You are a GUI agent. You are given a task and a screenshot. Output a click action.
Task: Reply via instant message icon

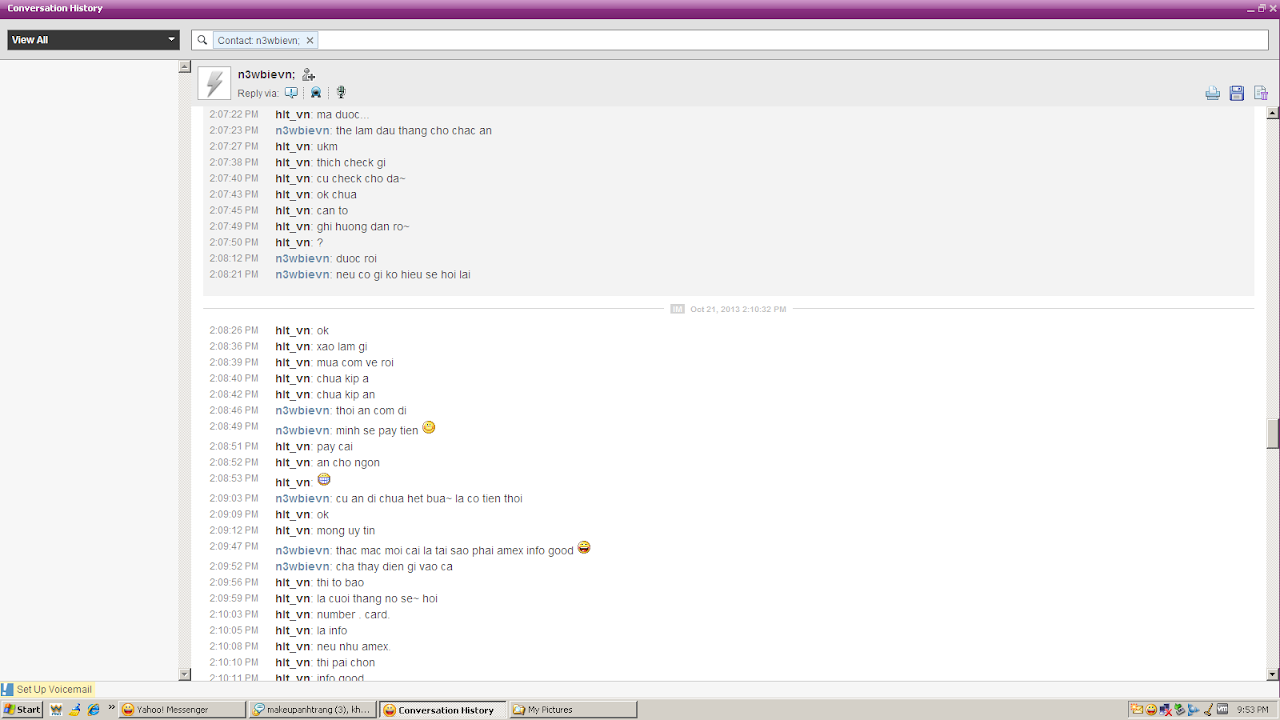point(291,93)
